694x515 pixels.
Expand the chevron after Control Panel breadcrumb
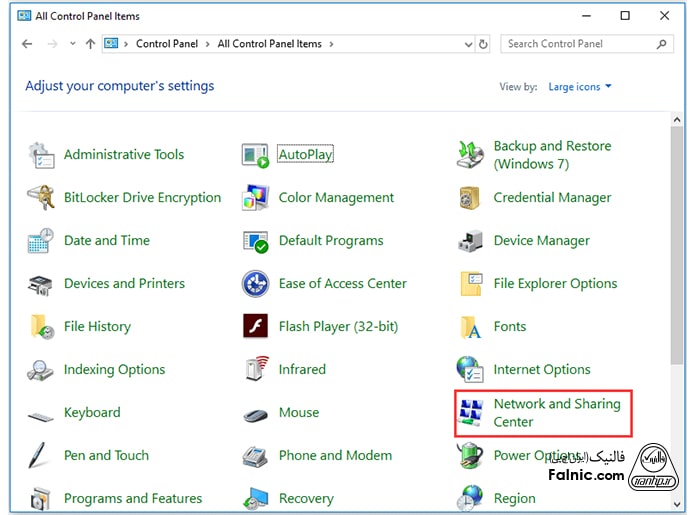tap(208, 44)
